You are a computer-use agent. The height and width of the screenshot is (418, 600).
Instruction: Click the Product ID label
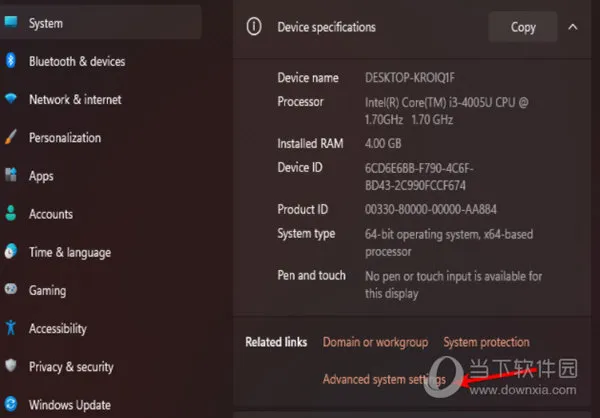[303, 209]
